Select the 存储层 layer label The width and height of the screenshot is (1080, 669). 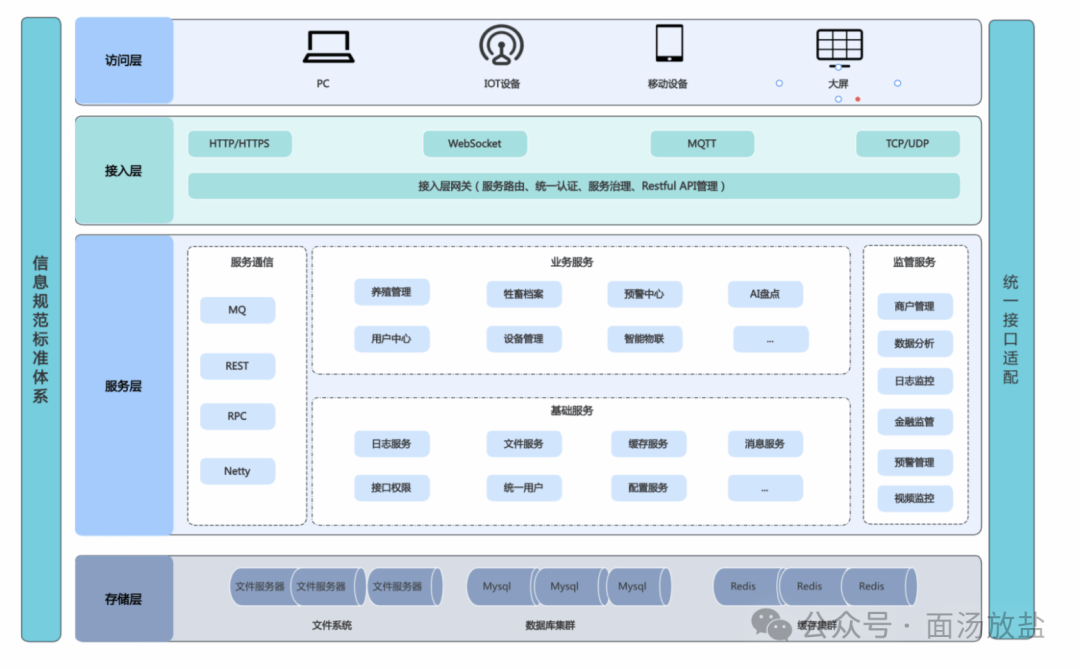pos(124,599)
